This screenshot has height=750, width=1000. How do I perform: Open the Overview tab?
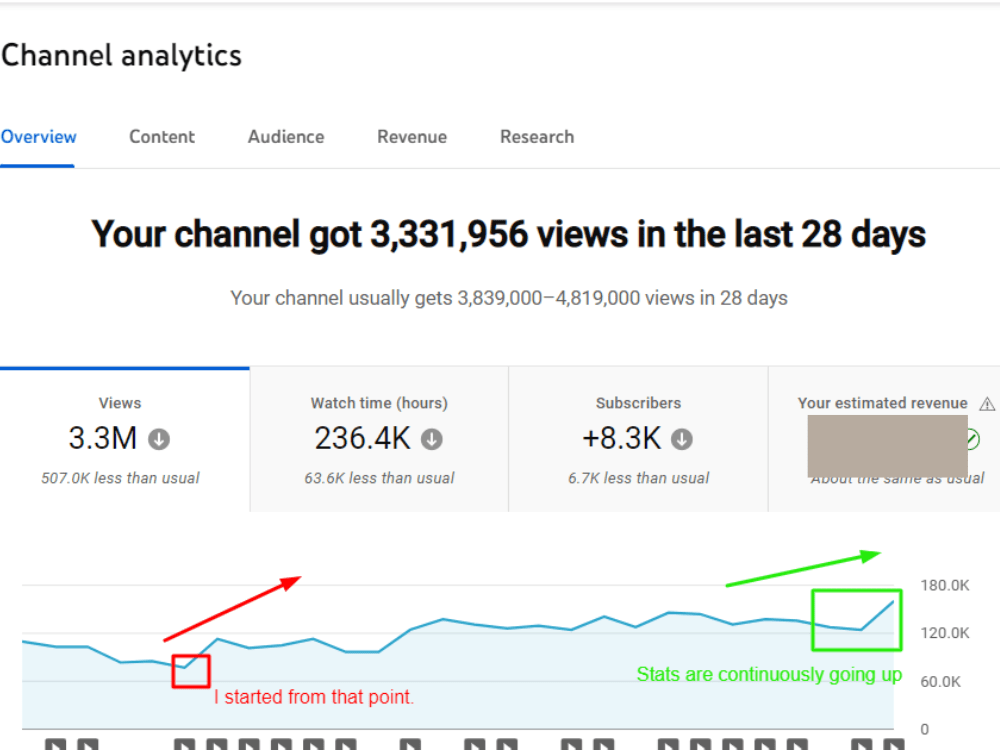point(38,137)
